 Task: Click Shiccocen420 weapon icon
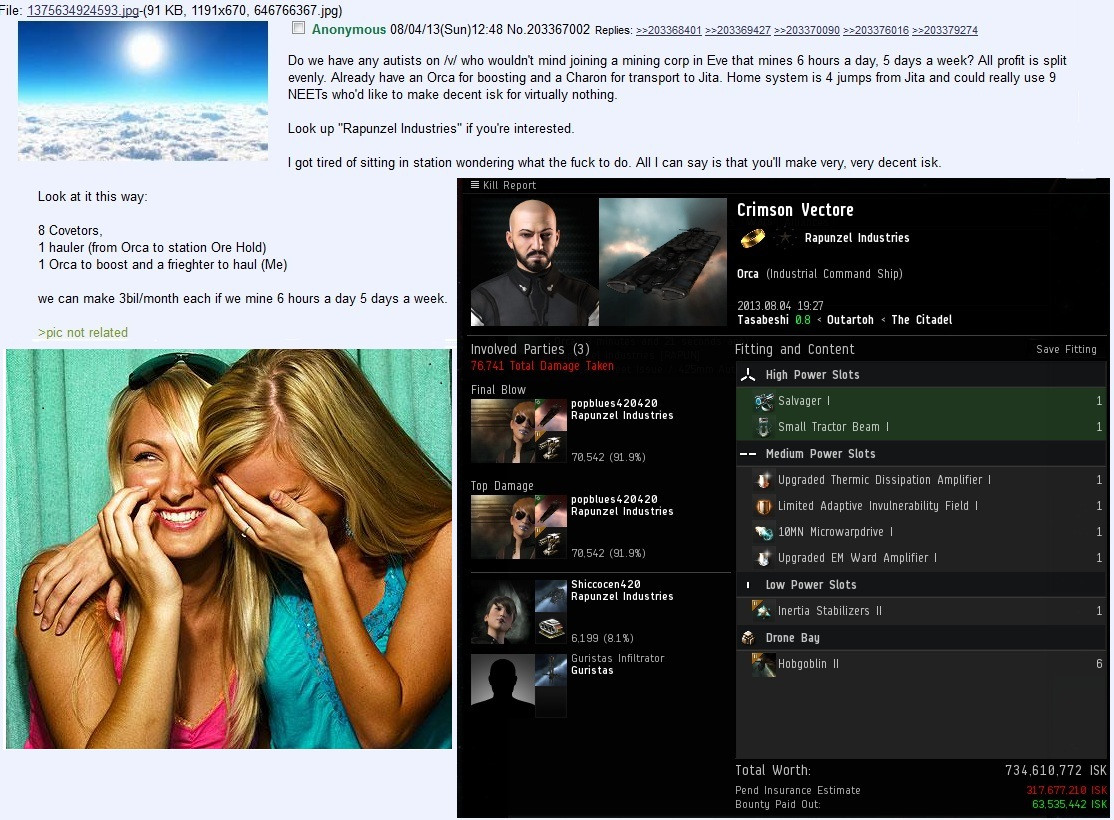point(551,628)
